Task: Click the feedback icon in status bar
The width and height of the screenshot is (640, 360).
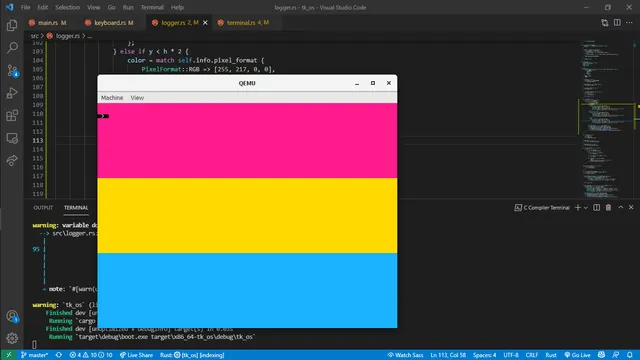Action: [x=616, y=355]
